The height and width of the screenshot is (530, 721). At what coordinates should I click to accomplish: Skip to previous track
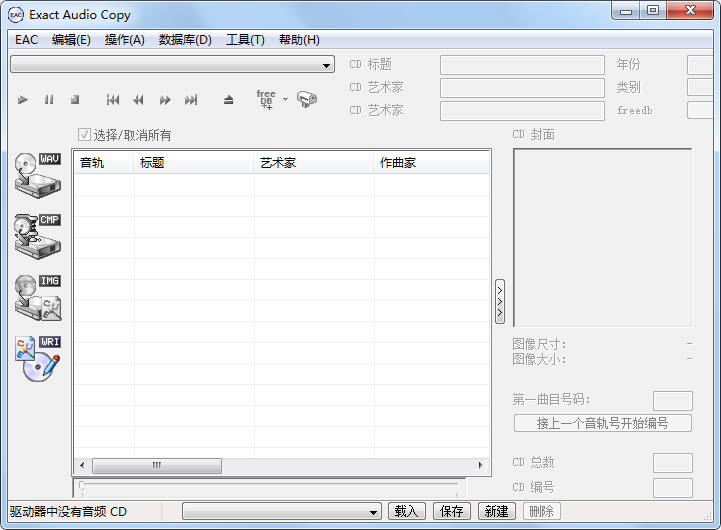tap(113, 100)
